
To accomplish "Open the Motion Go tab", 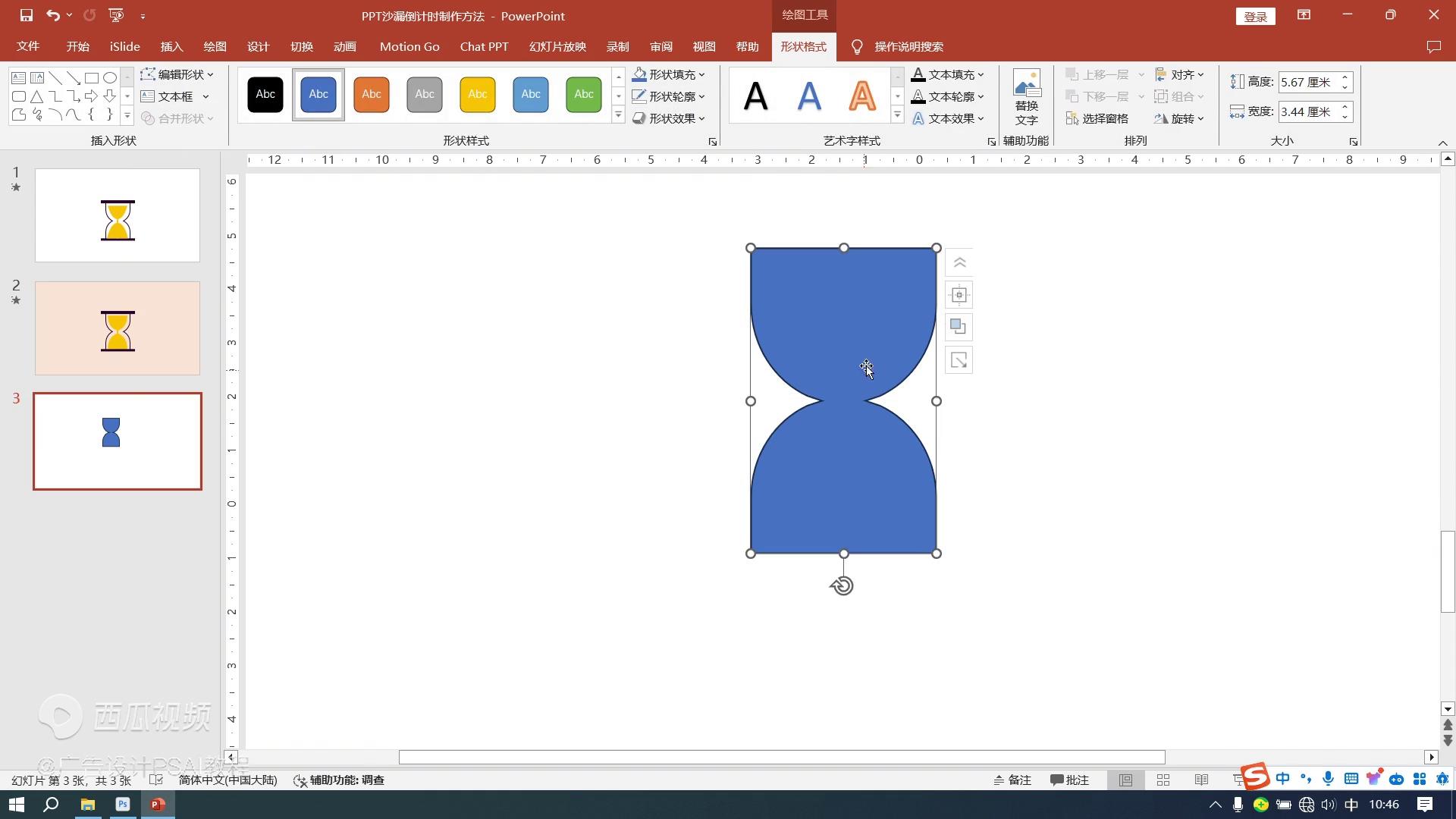I will tap(409, 47).
